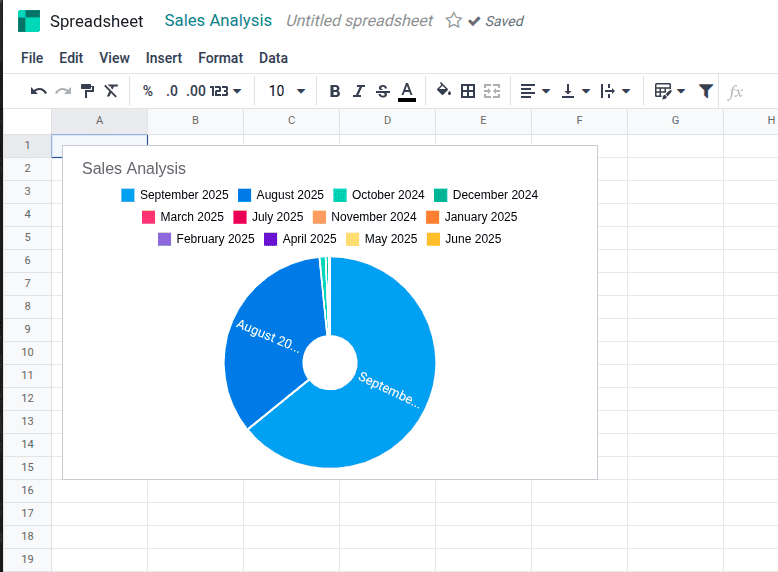Open the Format menu
778x572 pixels.
[x=220, y=58]
